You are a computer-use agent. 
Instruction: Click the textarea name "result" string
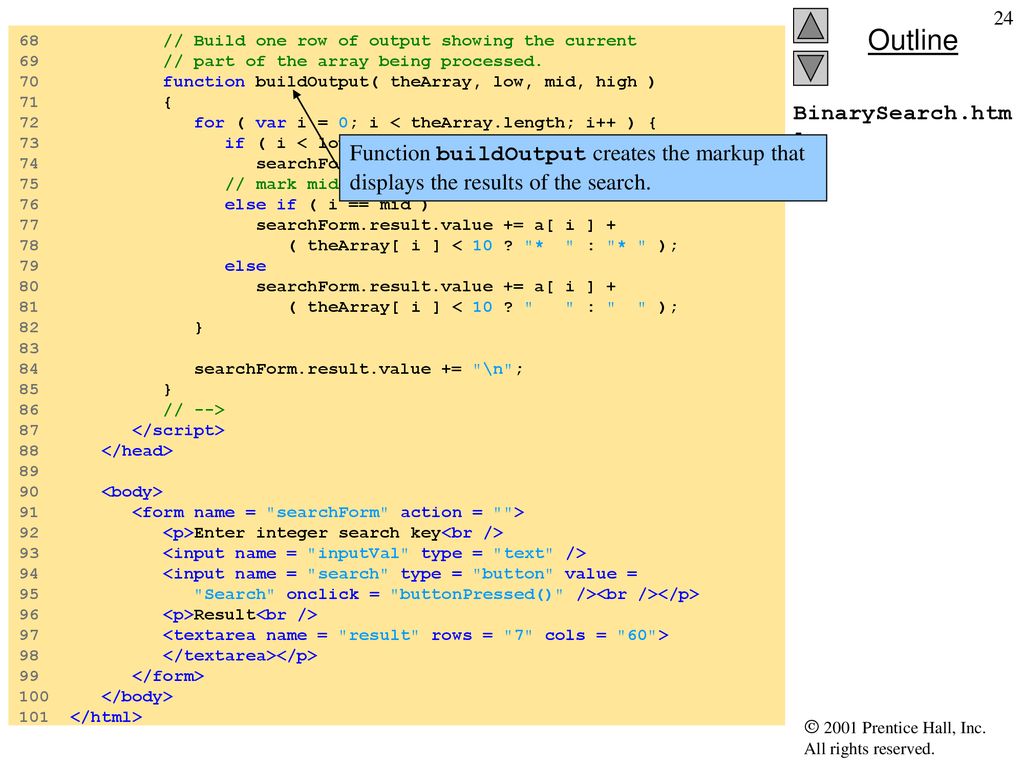click(x=379, y=635)
